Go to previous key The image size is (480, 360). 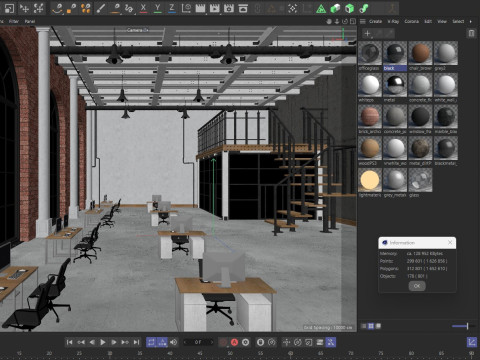tap(81, 342)
